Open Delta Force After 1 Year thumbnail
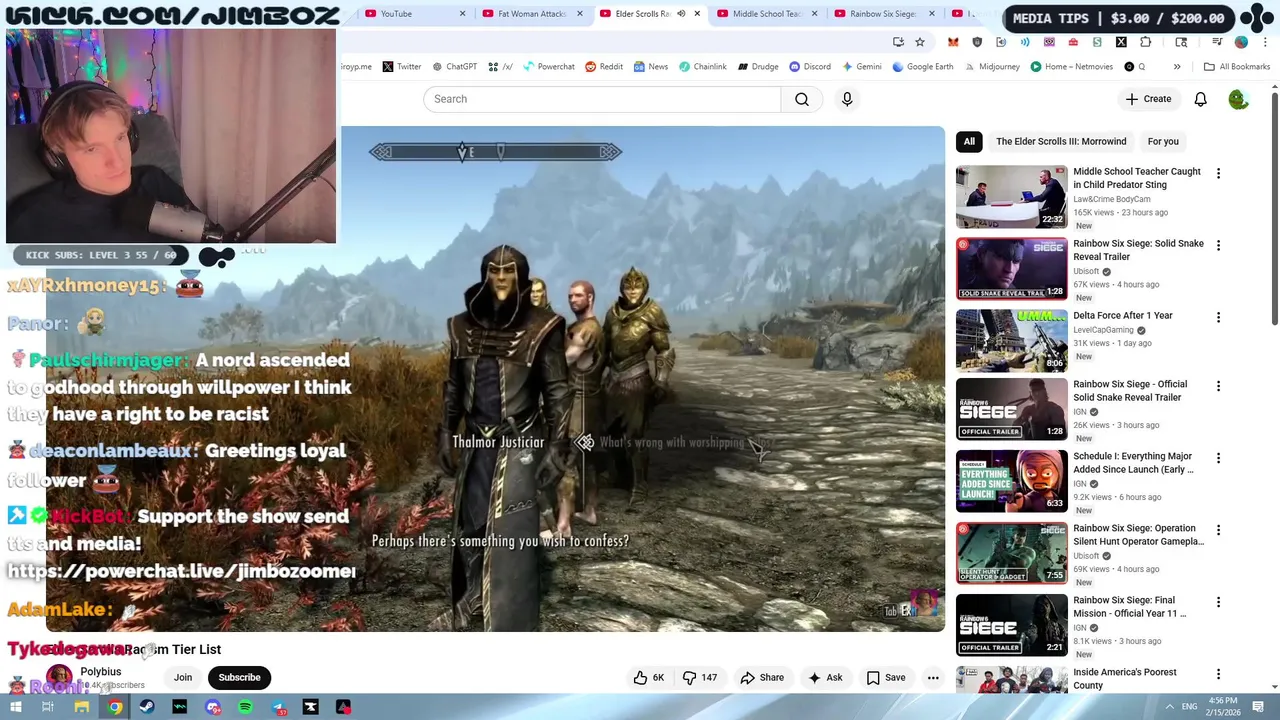Image resolution: width=1280 pixels, height=720 pixels. tap(1012, 341)
